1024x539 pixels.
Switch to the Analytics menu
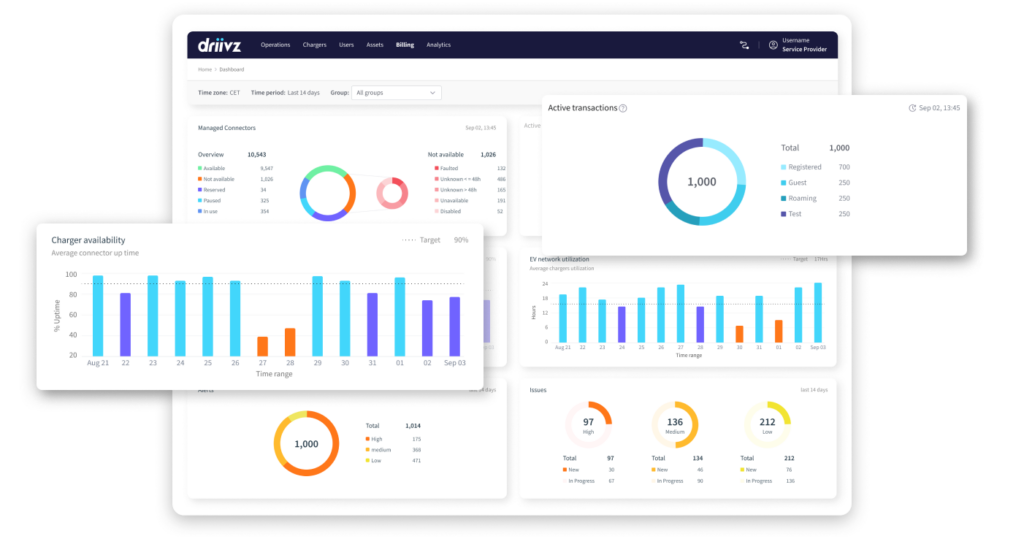(x=438, y=45)
